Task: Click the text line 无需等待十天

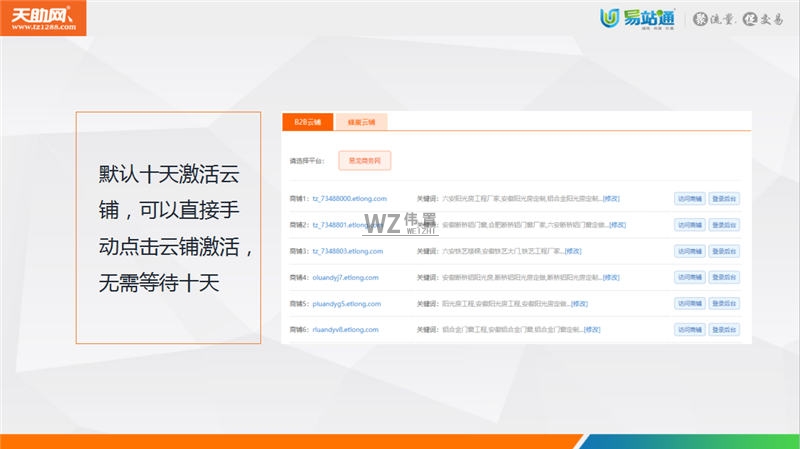Action: (159, 283)
